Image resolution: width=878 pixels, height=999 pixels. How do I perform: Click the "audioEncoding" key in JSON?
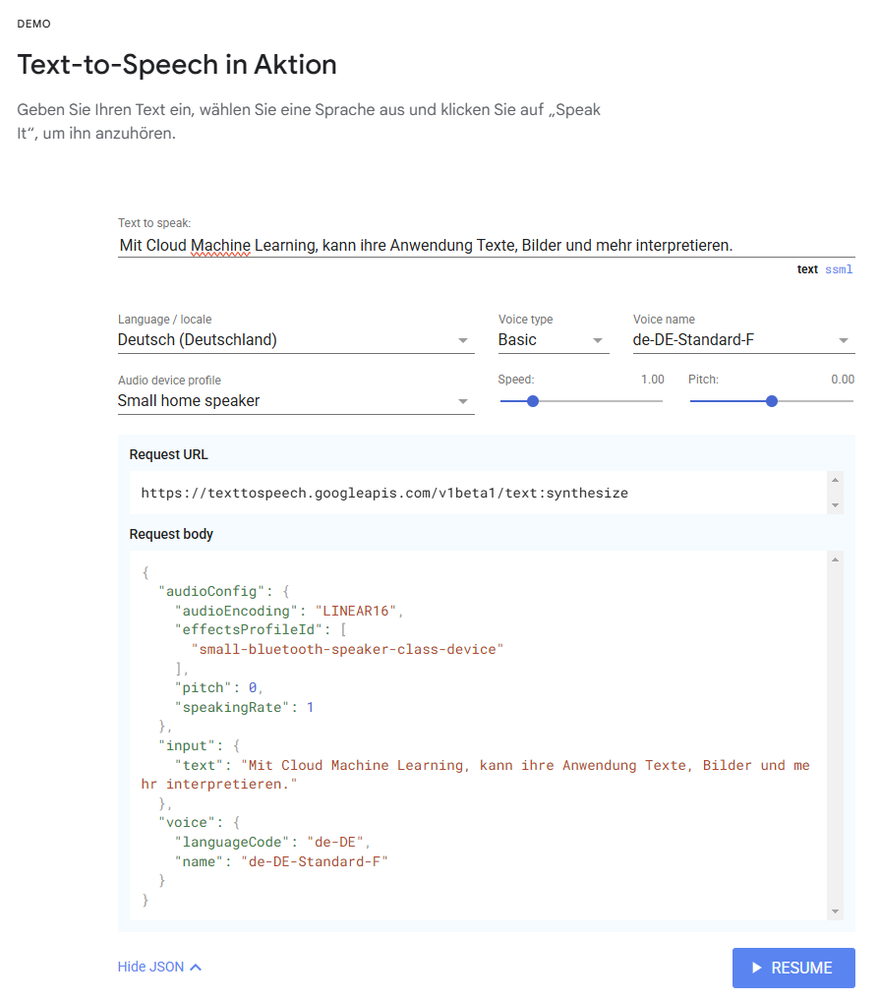click(x=236, y=611)
